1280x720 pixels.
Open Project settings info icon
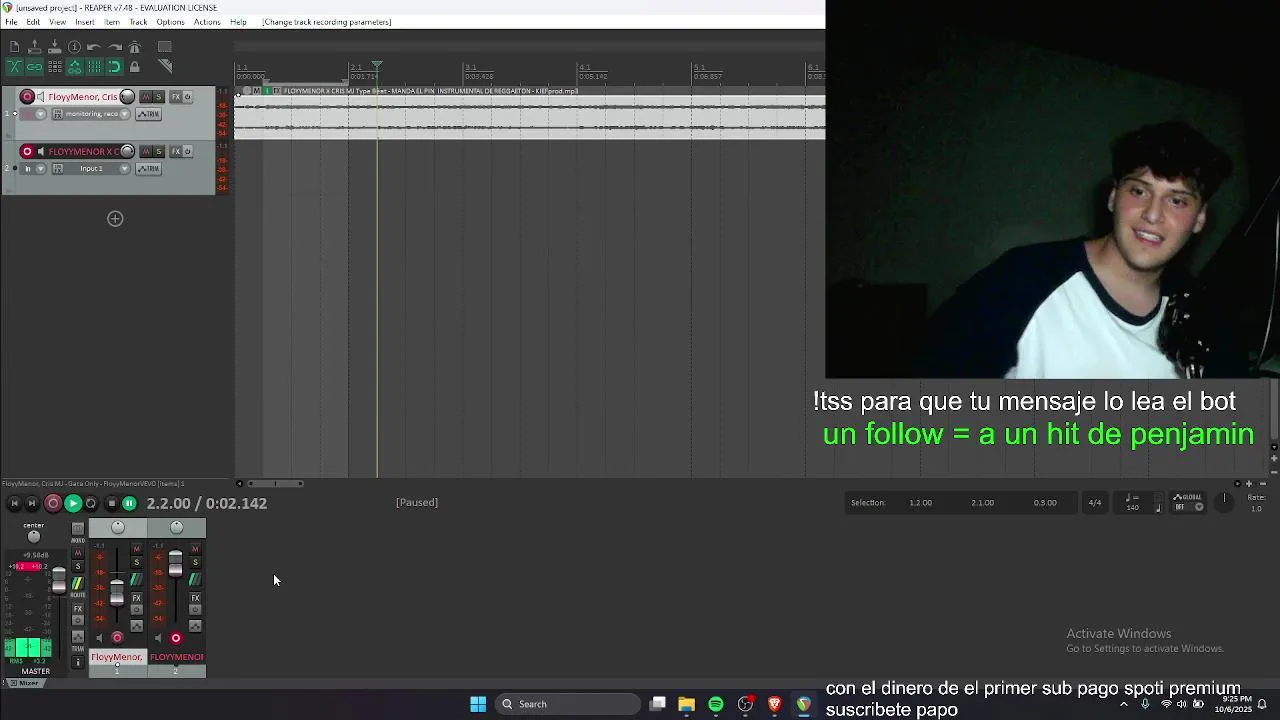coord(74,47)
